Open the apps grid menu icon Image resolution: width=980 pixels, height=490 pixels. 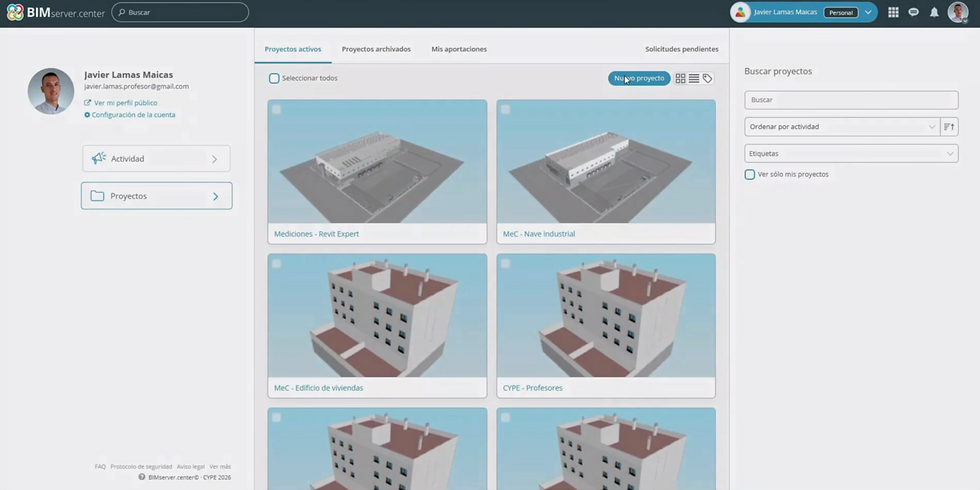[893, 12]
